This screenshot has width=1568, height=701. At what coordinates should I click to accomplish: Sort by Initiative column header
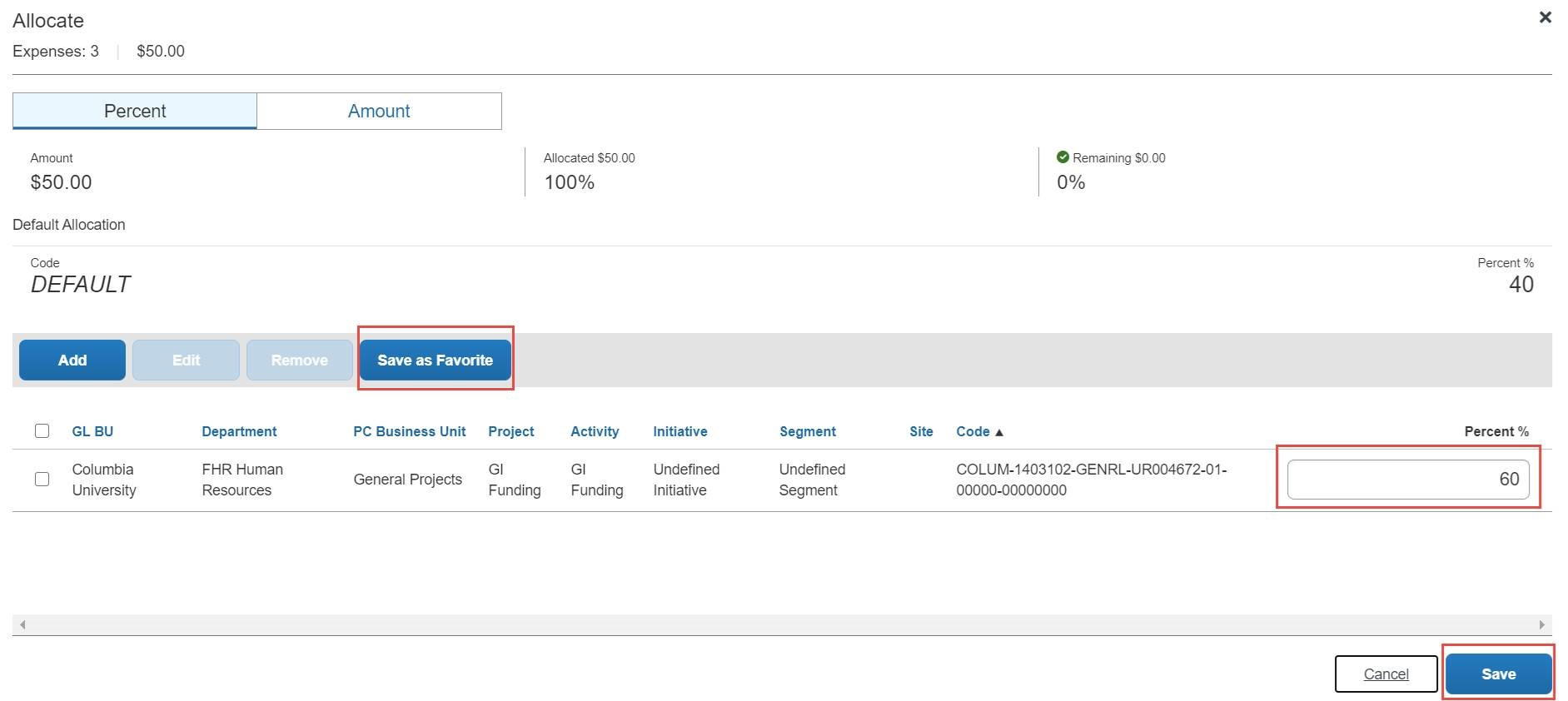tap(679, 431)
